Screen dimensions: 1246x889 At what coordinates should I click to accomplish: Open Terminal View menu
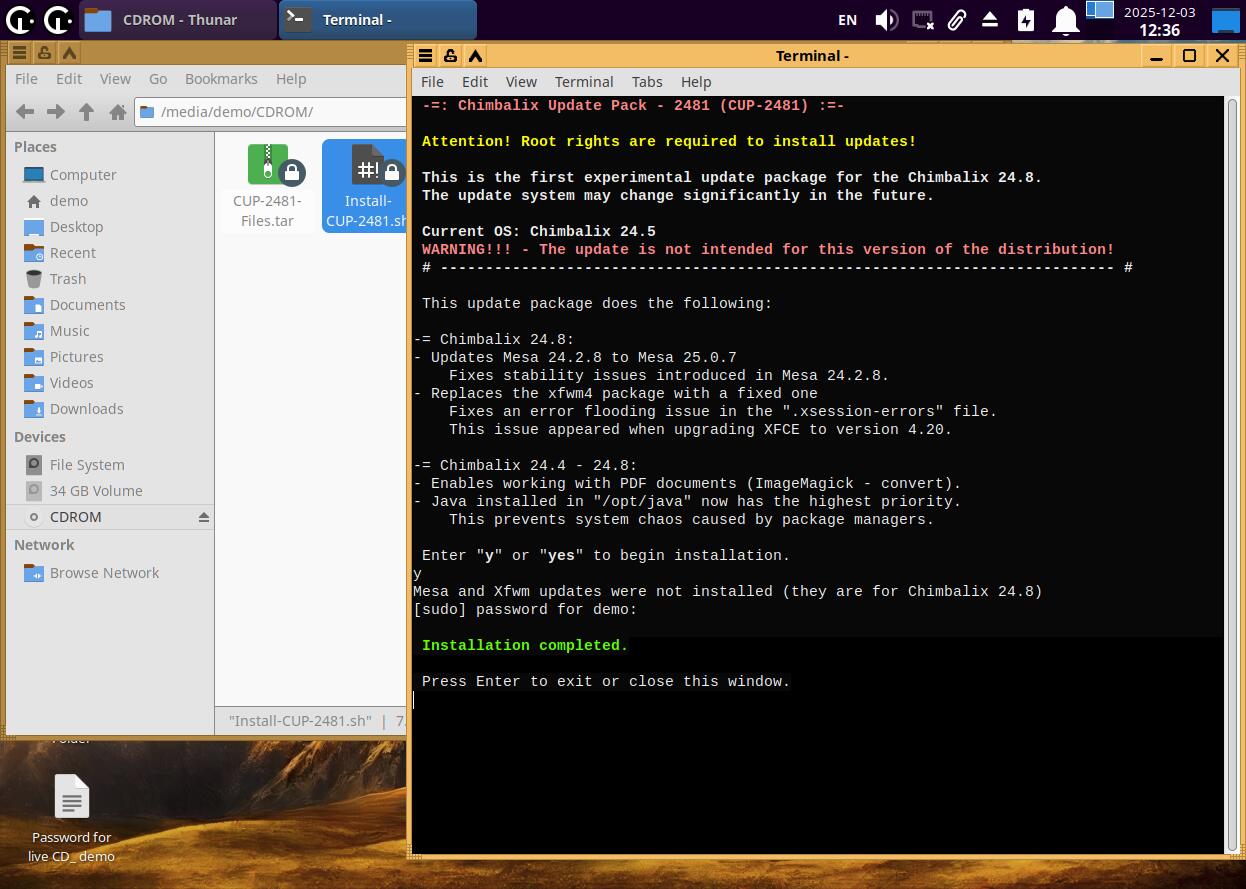(521, 82)
